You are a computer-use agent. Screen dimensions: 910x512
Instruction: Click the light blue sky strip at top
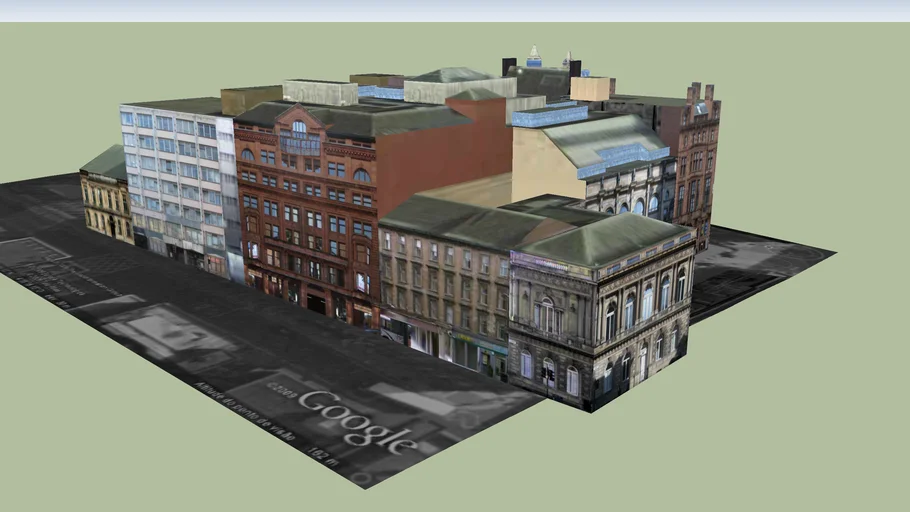pyautogui.click(x=455, y=10)
